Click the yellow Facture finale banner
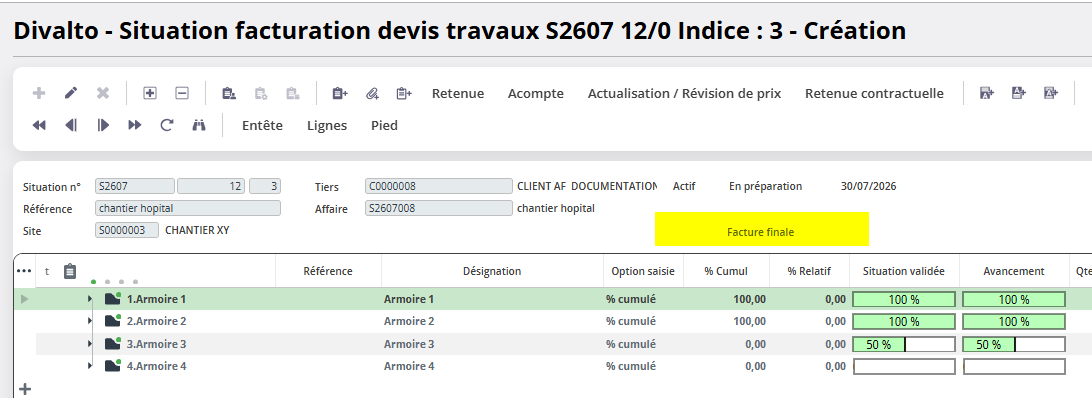The image size is (1092, 398). coord(762,229)
